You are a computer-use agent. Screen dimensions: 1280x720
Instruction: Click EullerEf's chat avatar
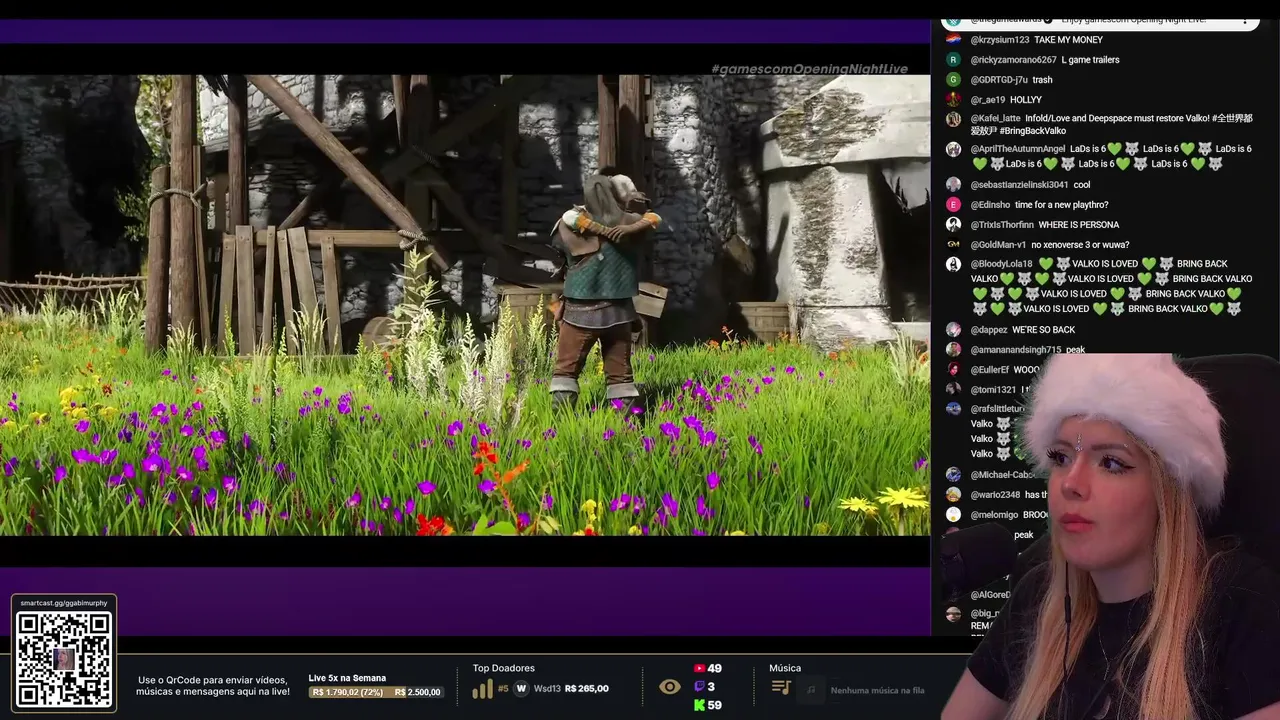[x=953, y=370]
